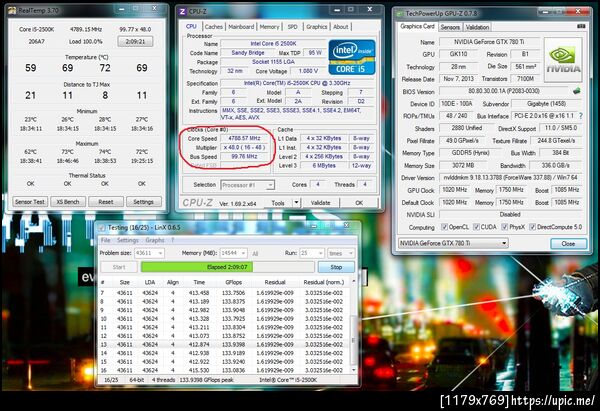Click the GPU Clock 1020 MHz field in GPU-Z
This screenshot has height=411, width=600.
(455, 190)
